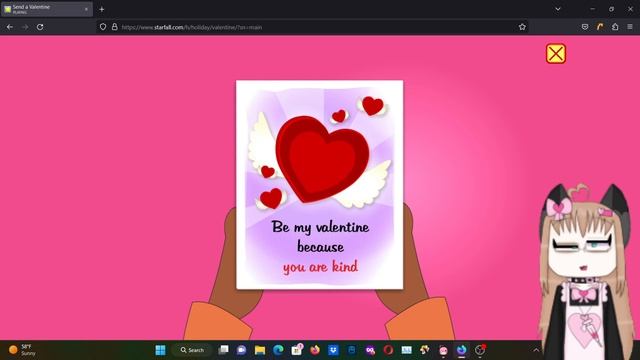Open File Explorer from taskbar
The image size is (640, 360).
click(260, 350)
